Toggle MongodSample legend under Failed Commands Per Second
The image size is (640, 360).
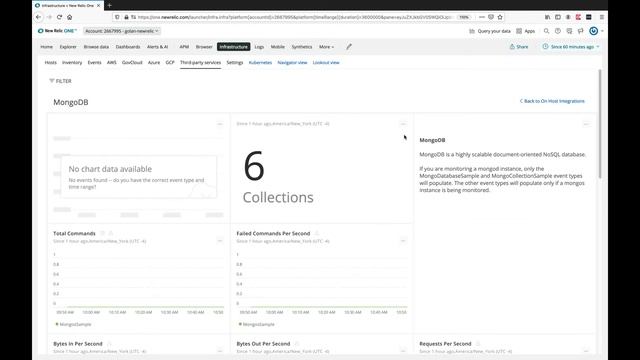[x=257, y=324]
